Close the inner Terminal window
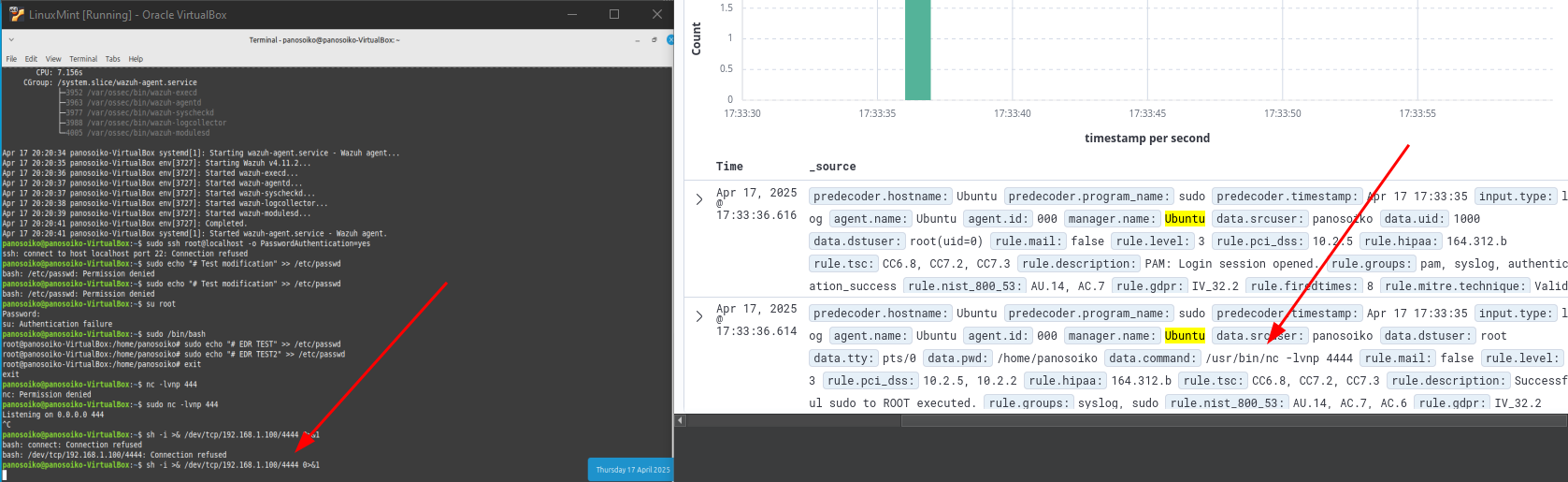This screenshot has height=482, width=1568. (668, 40)
